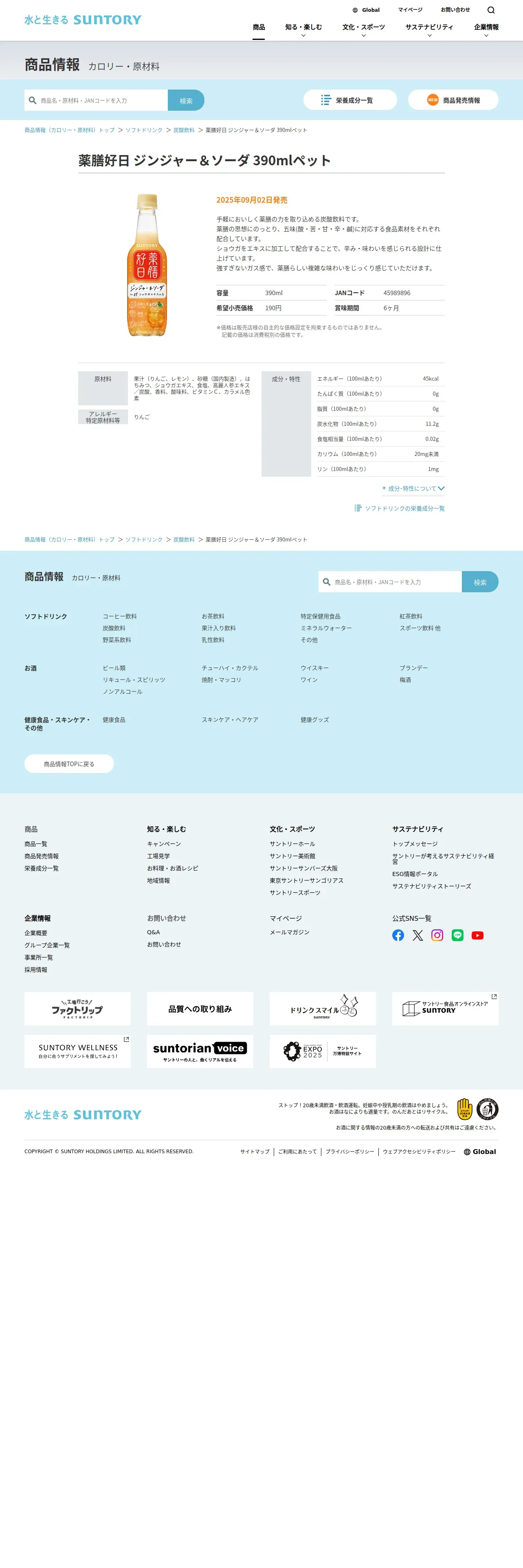The image size is (523, 1568).
Task: Click the ドリンクスマイル banner
Action: pos(323,1009)
